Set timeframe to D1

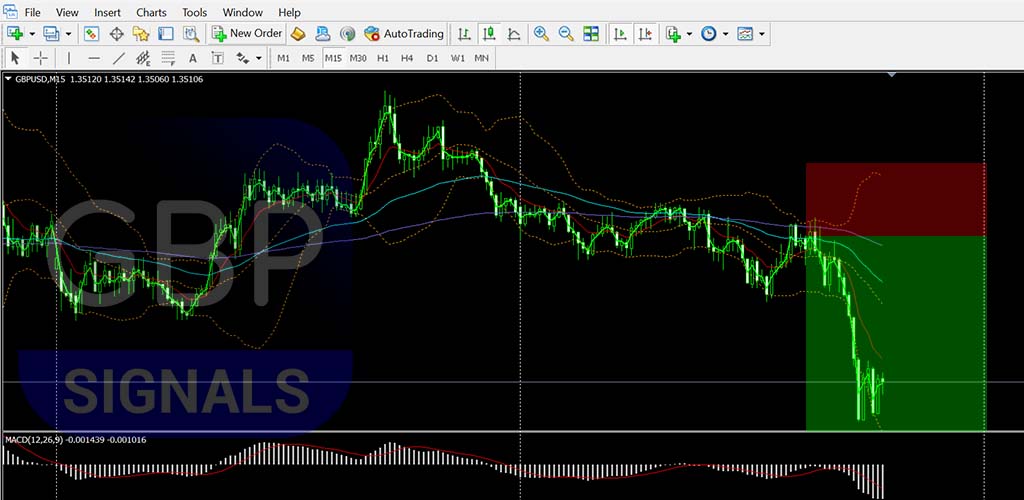tap(432, 58)
